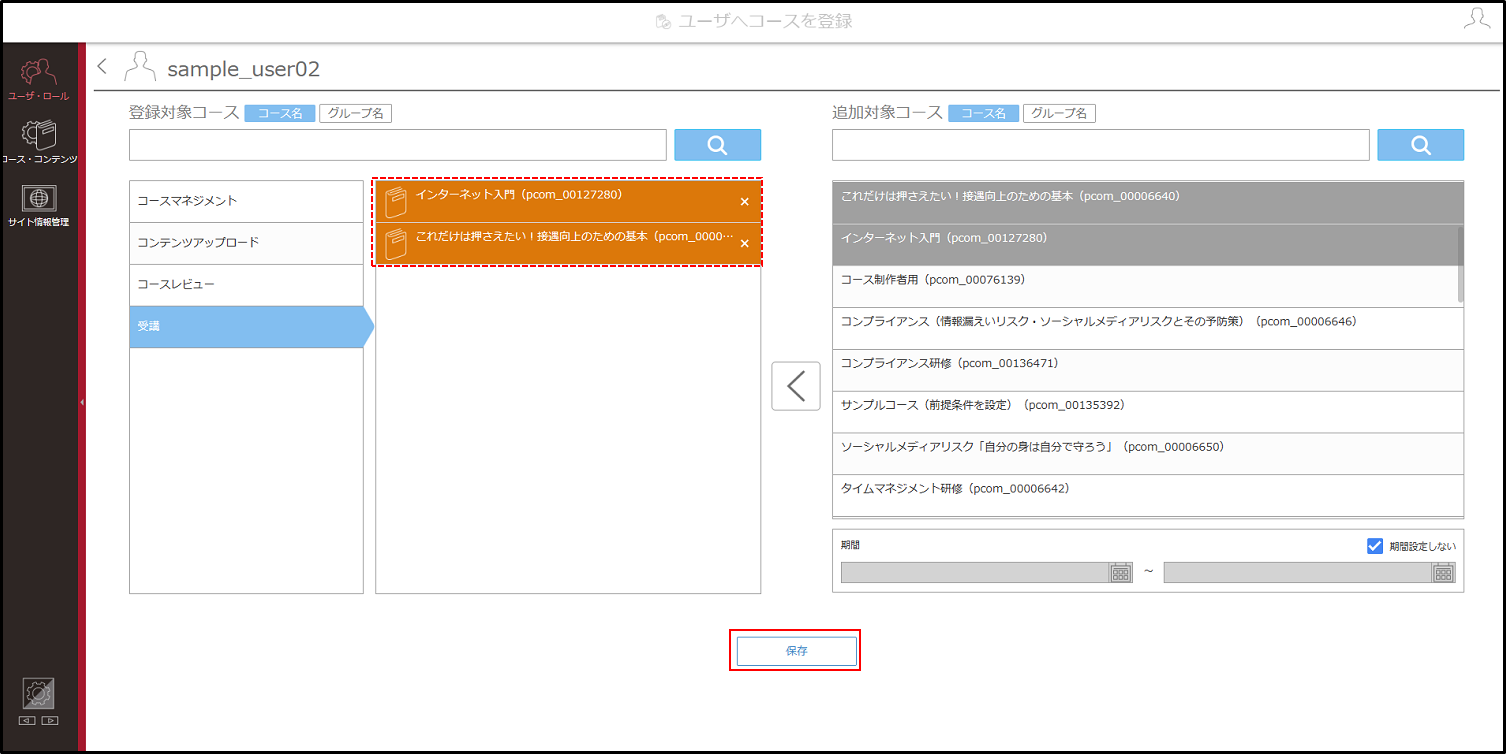
Task: Remove インターネット入門 with its x button
Action: click(744, 202)
